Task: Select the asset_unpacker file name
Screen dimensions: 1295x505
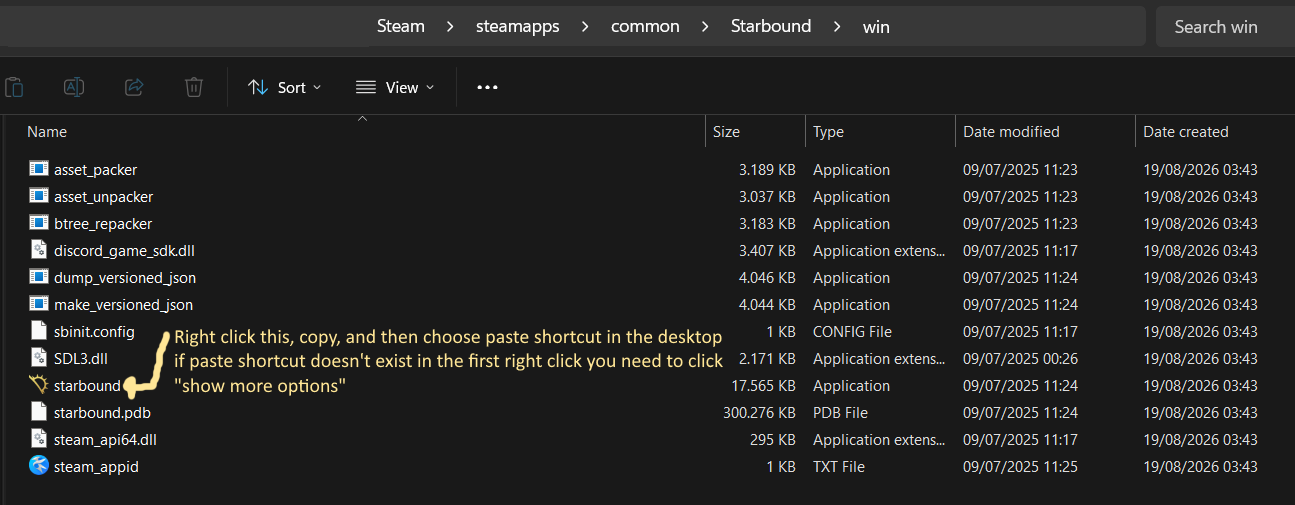Action: [104, 197]
